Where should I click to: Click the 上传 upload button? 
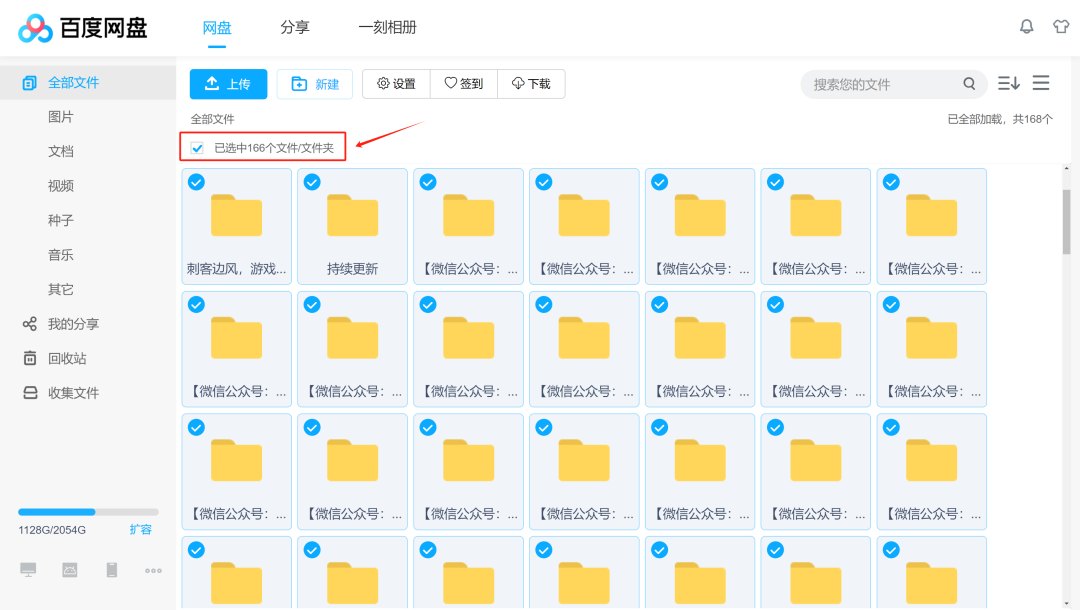tap(229, 84)
